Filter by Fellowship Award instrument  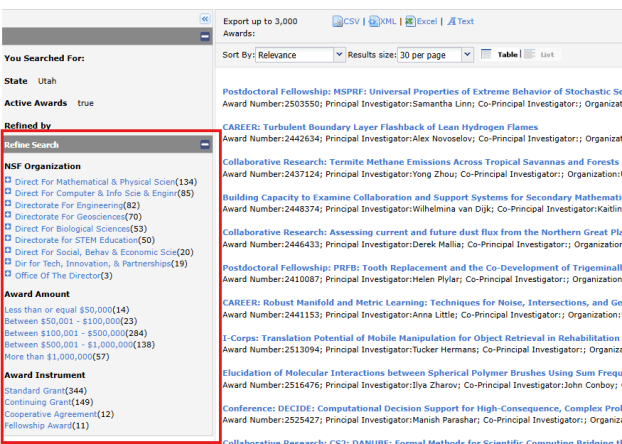(38, 425)
